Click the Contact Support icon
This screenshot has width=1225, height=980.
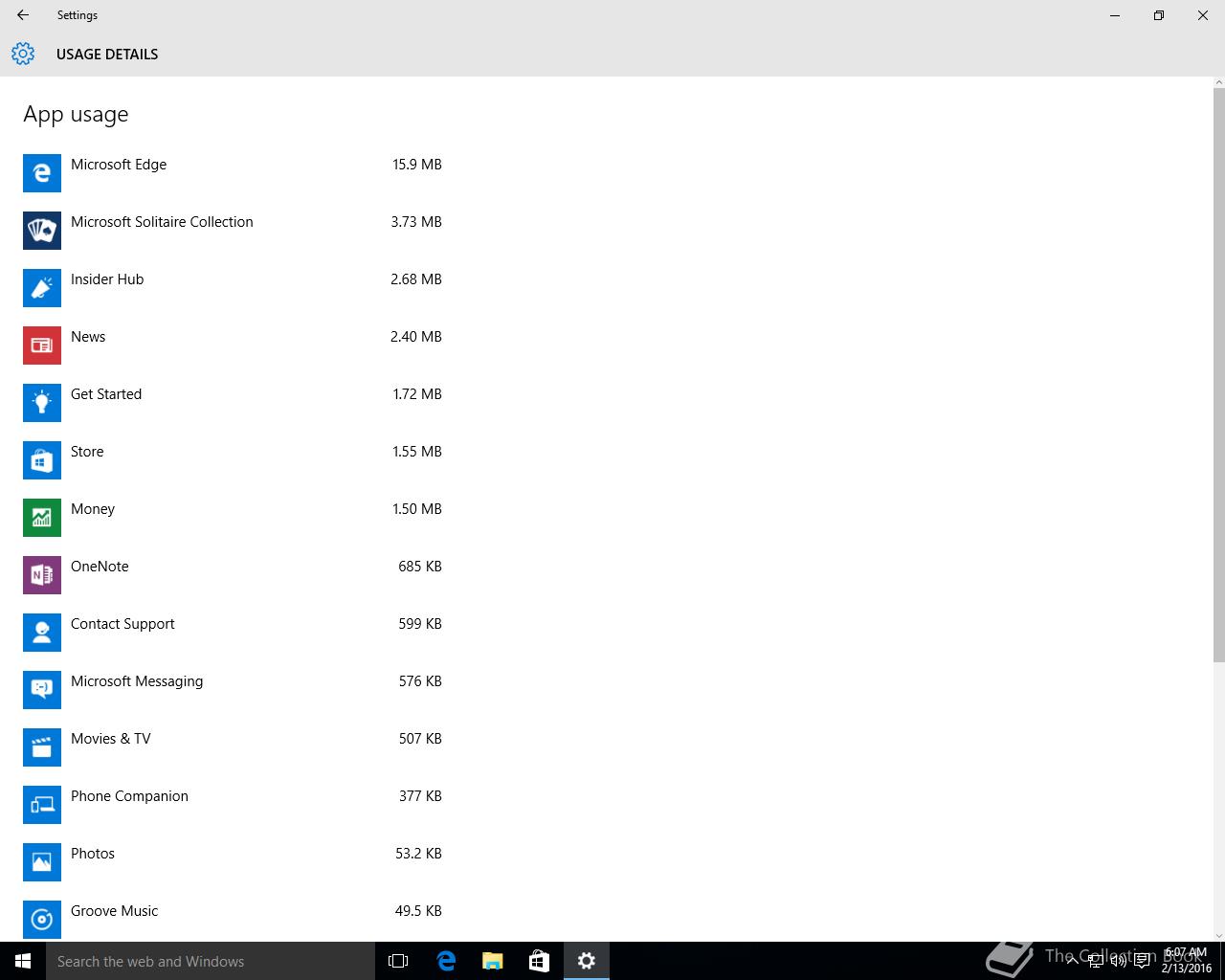tap(42, 633)
